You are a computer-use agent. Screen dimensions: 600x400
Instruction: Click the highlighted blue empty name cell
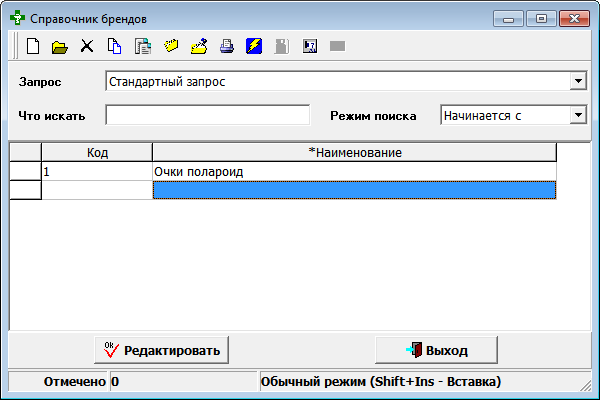[x=355, y=190]
